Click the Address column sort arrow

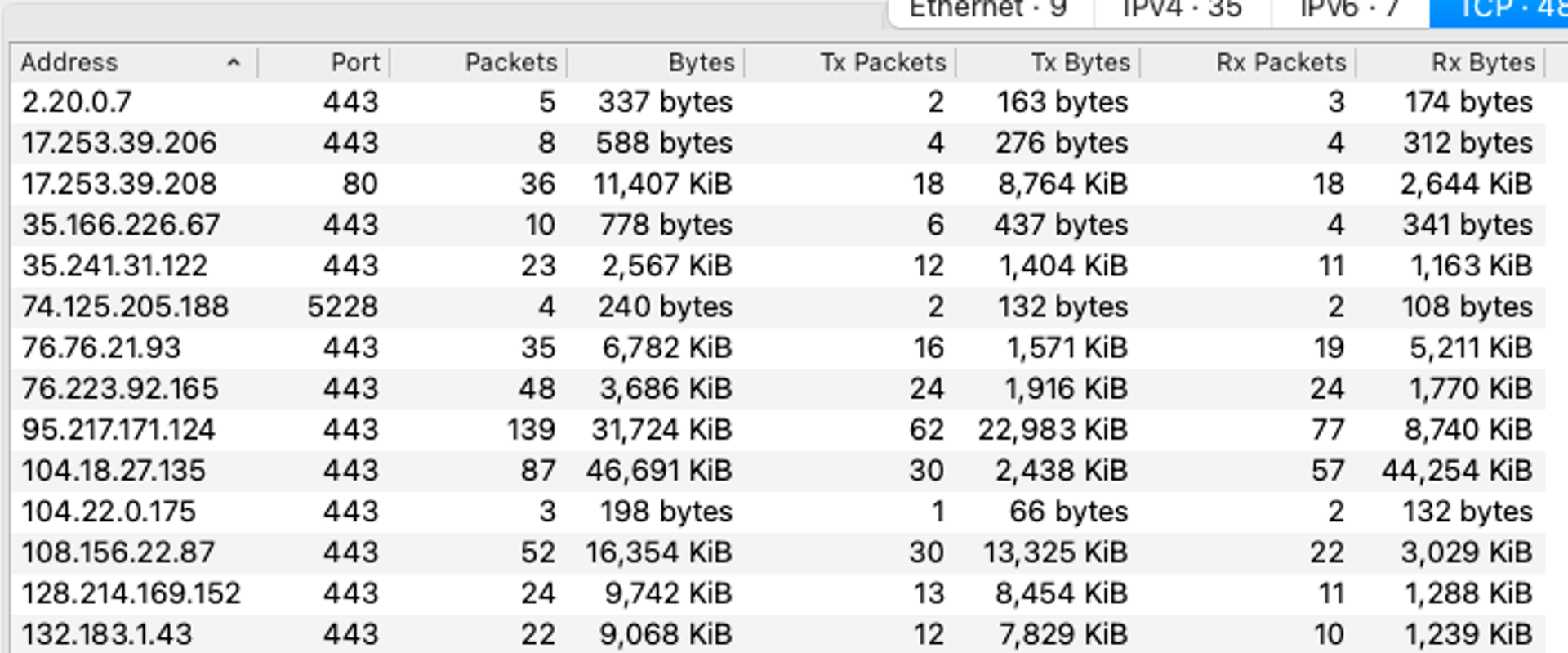(x=234, y=63)
